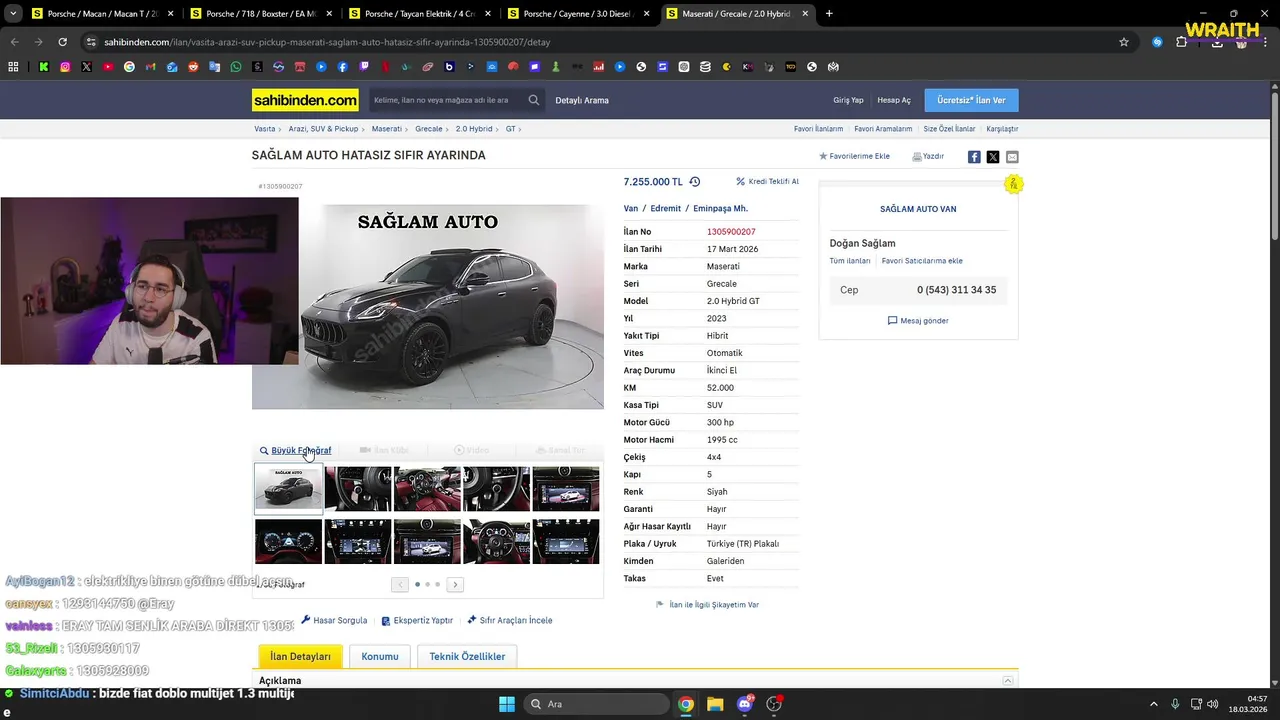Click the Ücretsiz İlan Ver button
1280x720 pixels.
tap(971, 100)
